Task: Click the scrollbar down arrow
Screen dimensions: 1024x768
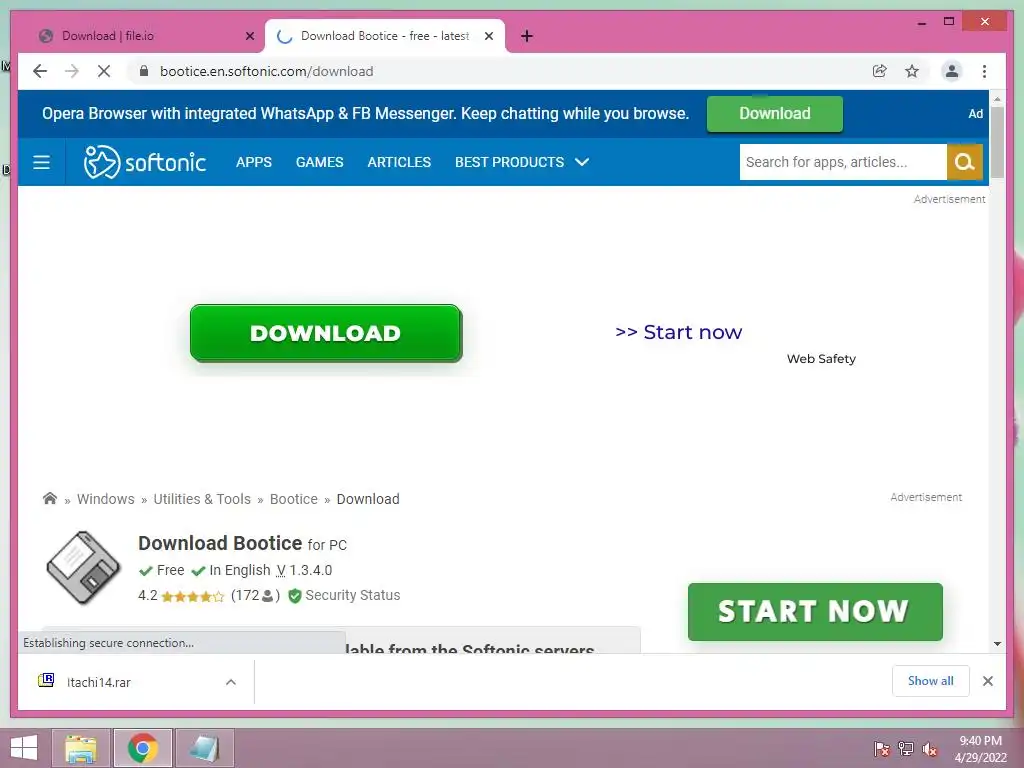Action: tap(997, 644)
